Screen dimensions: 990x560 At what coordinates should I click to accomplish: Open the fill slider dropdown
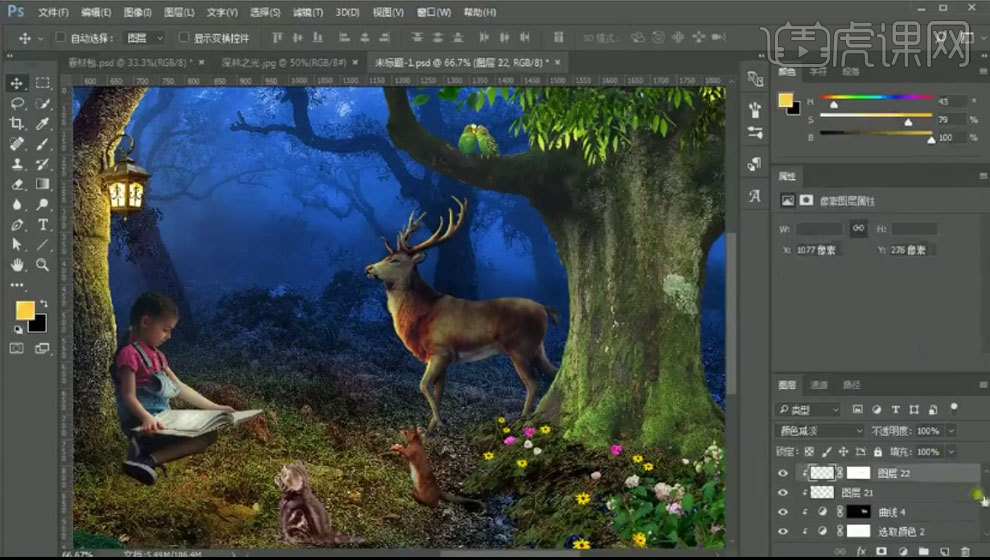click(x=951, y=452)
